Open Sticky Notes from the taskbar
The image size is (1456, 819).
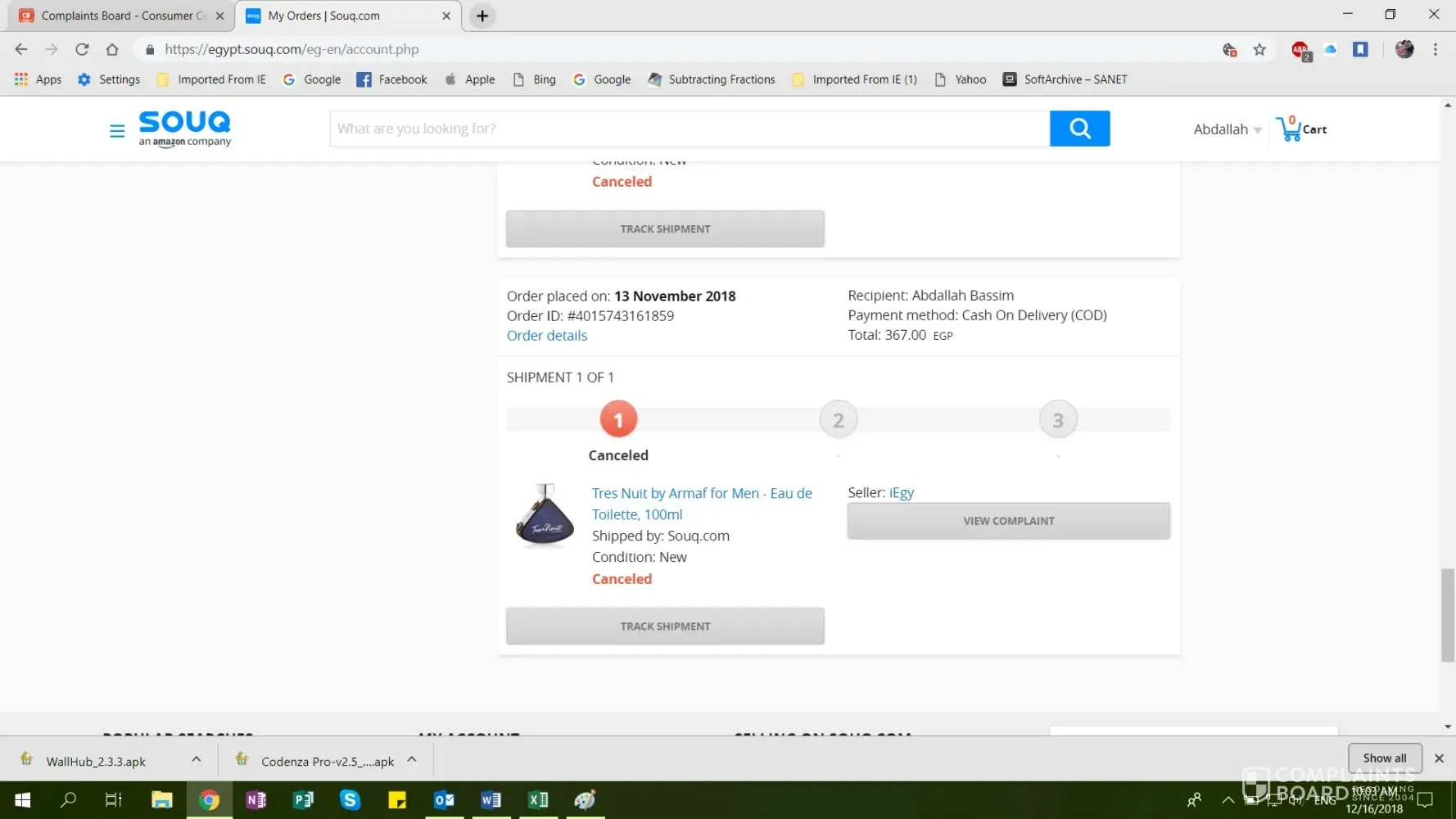[x=397, y=800]
